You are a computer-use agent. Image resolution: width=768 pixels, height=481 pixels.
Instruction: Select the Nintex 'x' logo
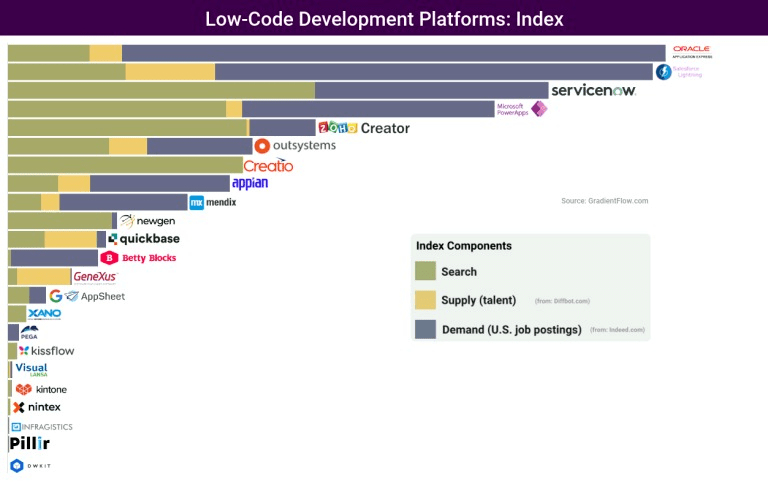click(19, 407)
